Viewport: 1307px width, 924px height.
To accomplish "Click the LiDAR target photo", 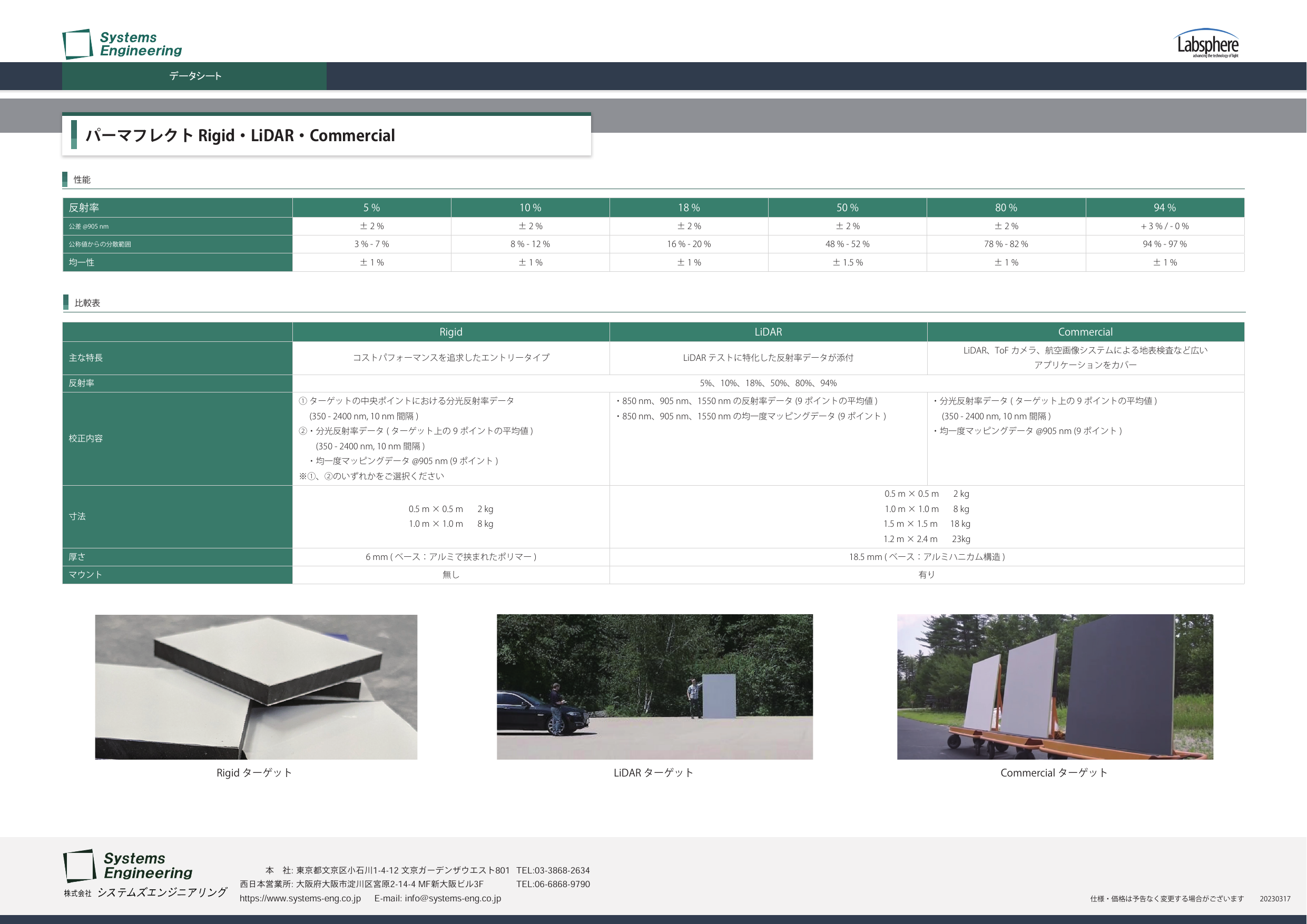I will pos(654,686).
